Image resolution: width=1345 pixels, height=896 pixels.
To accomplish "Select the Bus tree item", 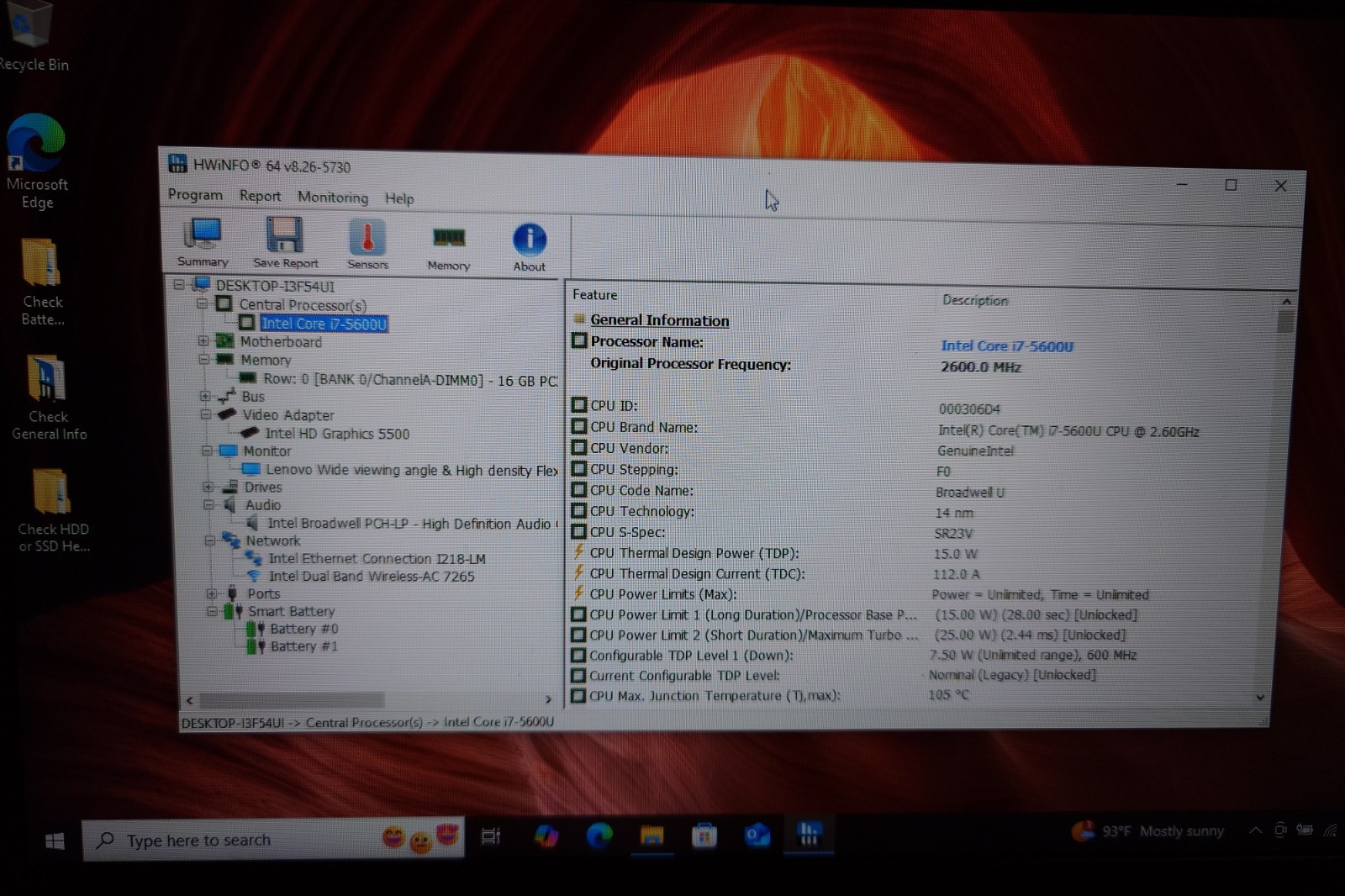I will [x=253, y=397].
